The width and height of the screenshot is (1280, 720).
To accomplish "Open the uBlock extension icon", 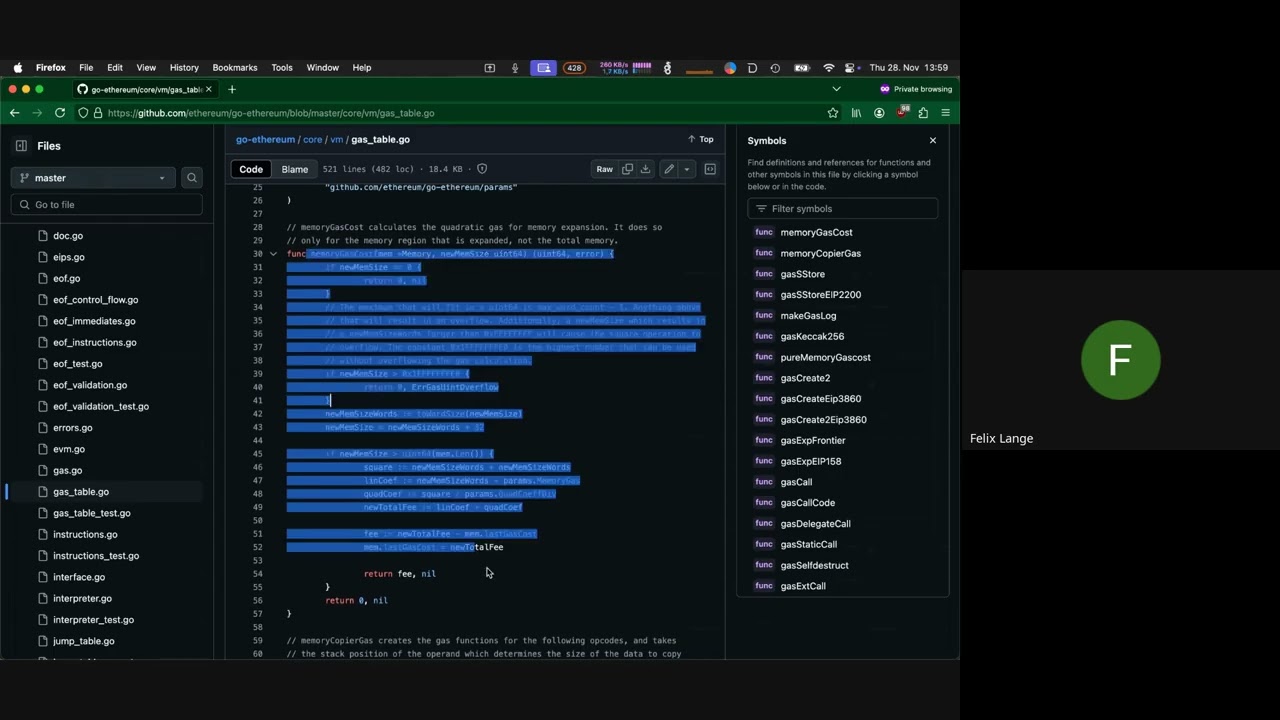I will click(x=902, y=113).
